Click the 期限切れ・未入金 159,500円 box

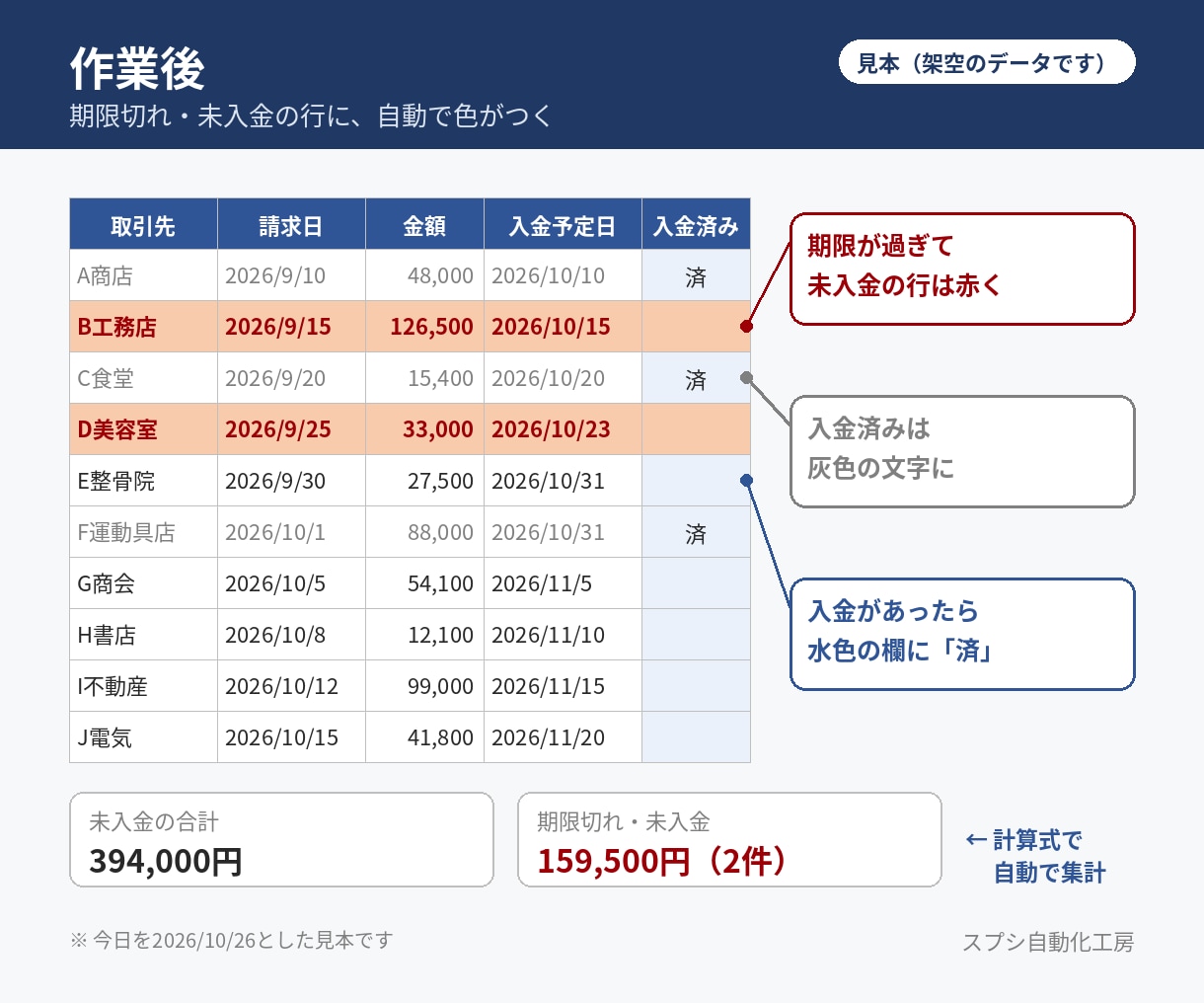729,840
